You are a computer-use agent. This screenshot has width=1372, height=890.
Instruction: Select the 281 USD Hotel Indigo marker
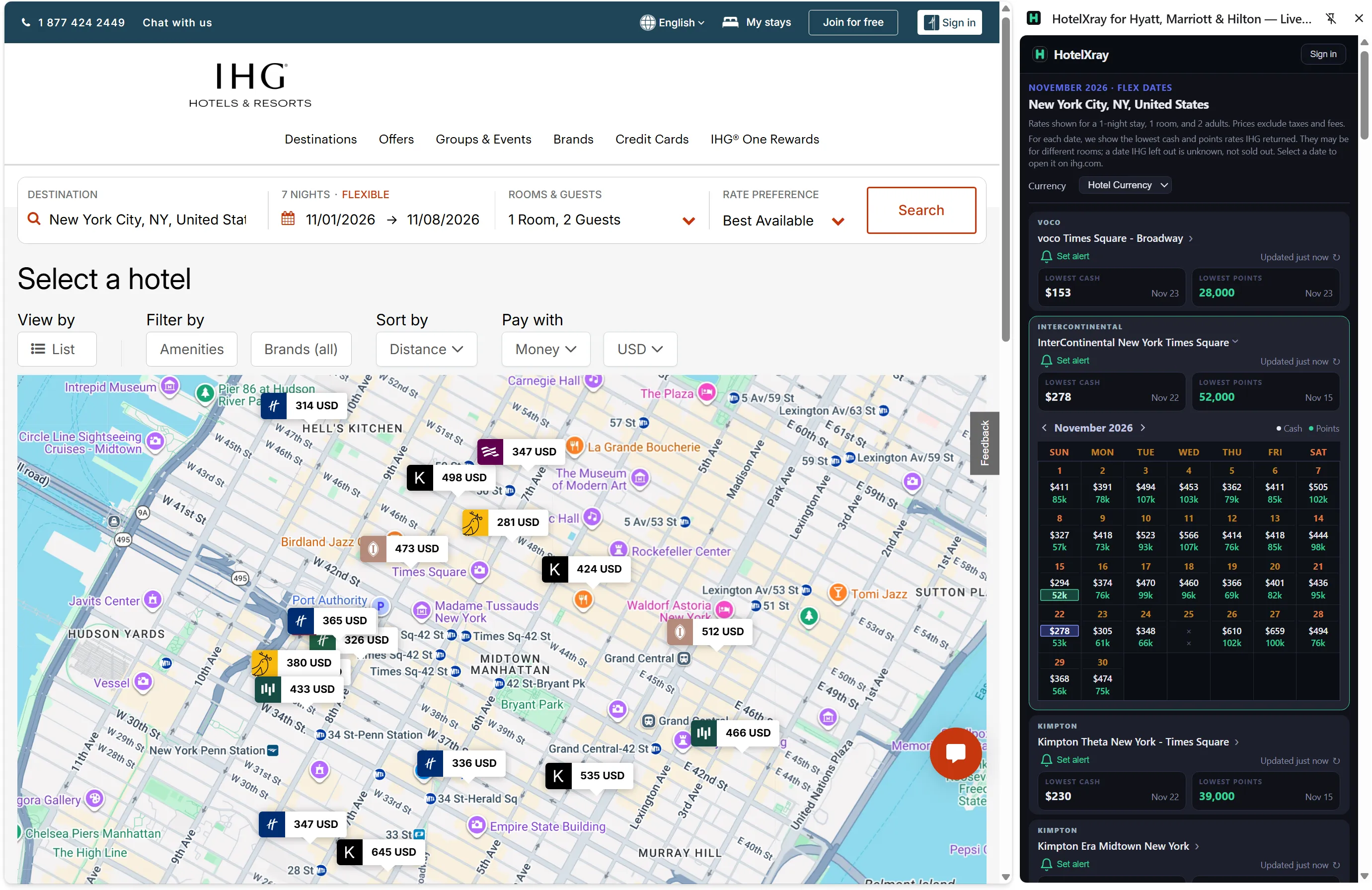[x=505, y=522]
